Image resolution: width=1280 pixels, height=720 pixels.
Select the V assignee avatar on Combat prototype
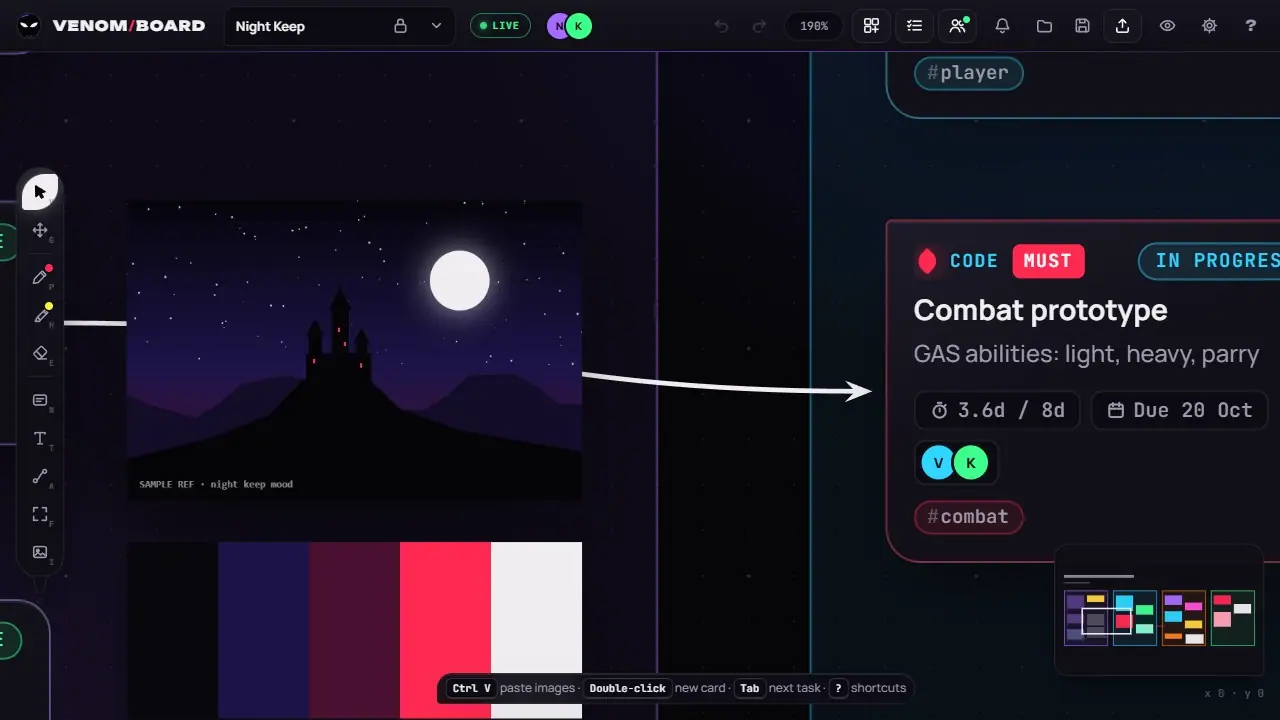(938, 462)
